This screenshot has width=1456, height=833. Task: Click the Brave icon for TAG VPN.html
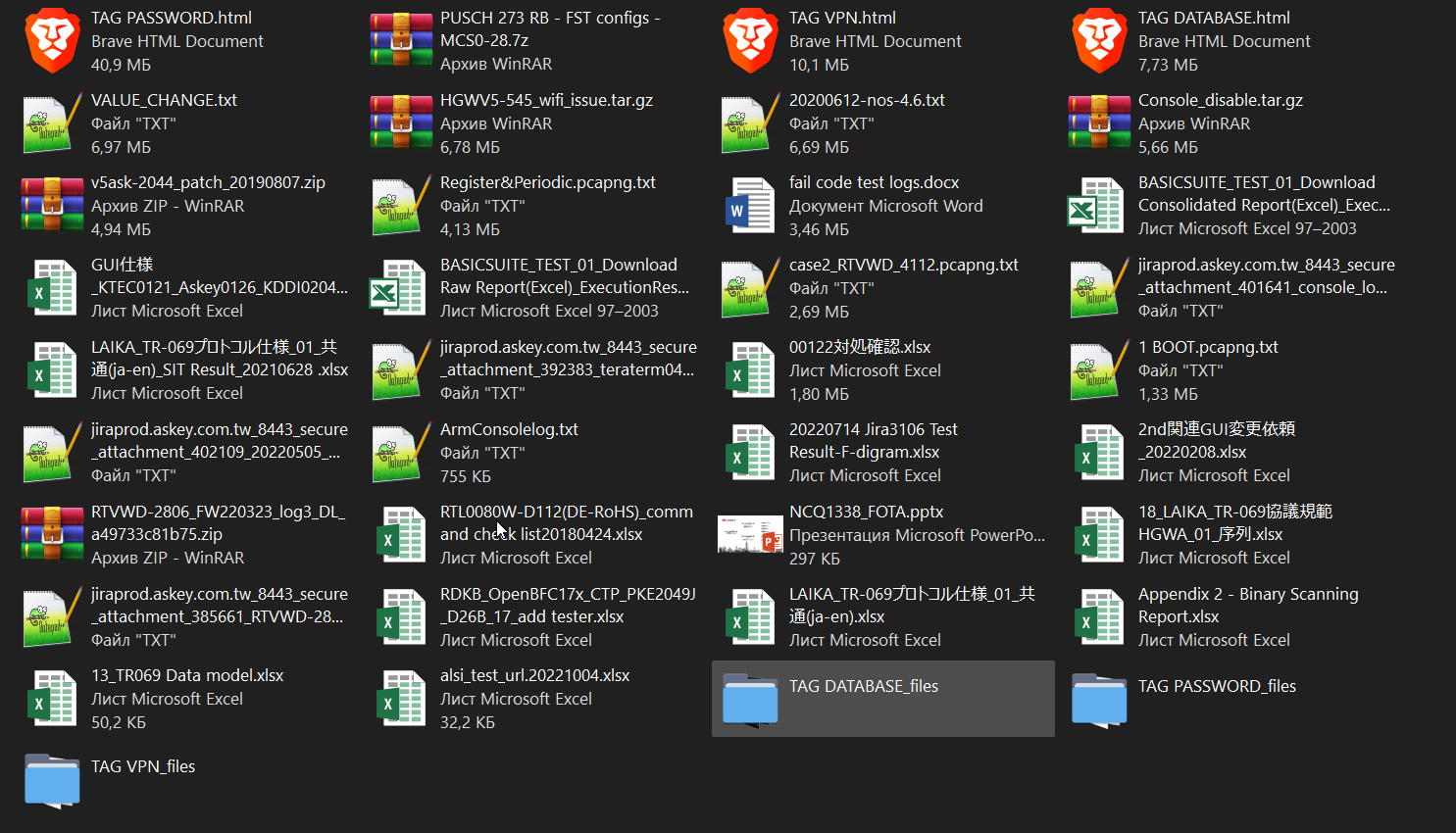click(750, 41)
